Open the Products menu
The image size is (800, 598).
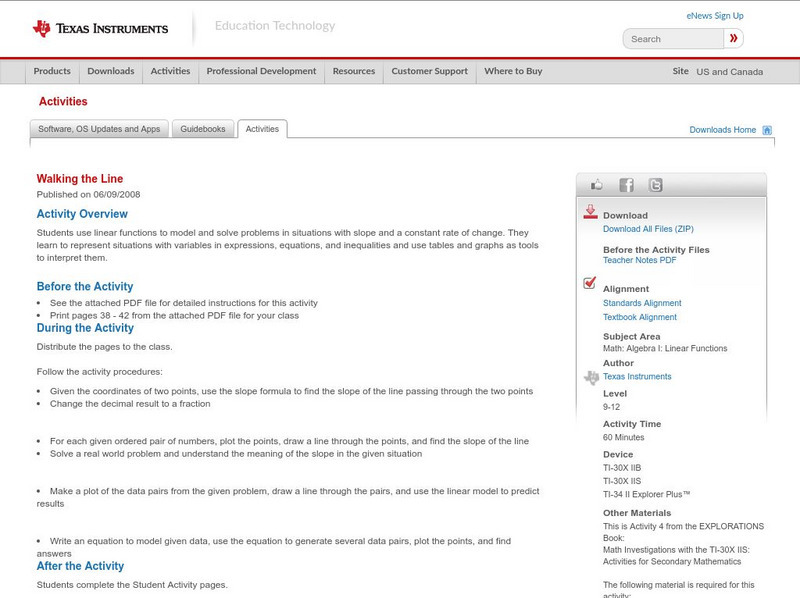pyautogui.click(x=52, y=71)
